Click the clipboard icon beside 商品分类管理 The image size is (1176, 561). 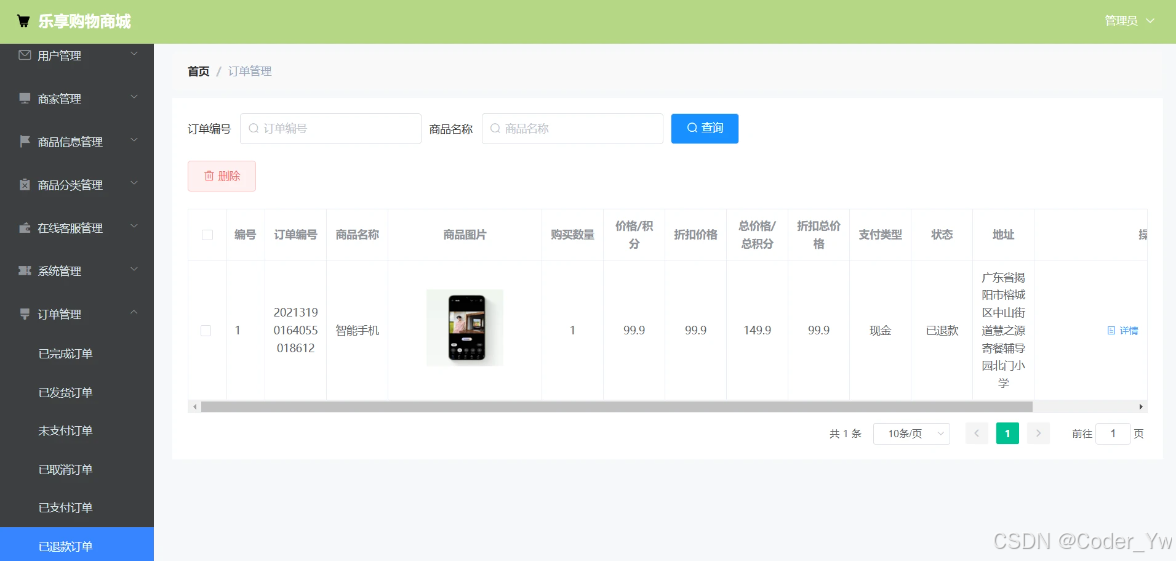[x=25, y=184]
